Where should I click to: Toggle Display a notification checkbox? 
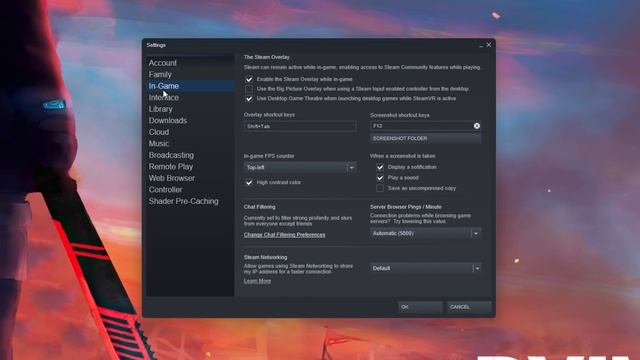[x=380, y=167]
